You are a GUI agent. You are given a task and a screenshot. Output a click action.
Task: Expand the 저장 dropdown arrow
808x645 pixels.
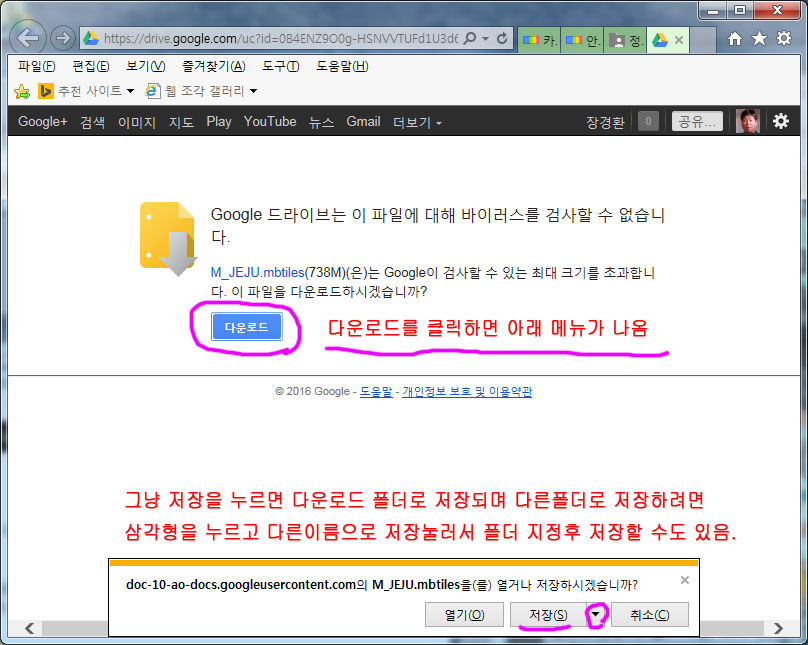pos(596,615)
